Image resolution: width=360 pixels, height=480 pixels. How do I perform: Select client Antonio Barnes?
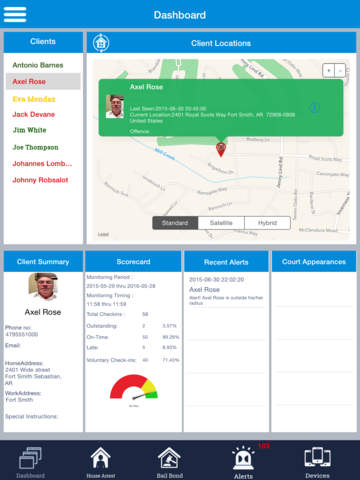(38, 65)
